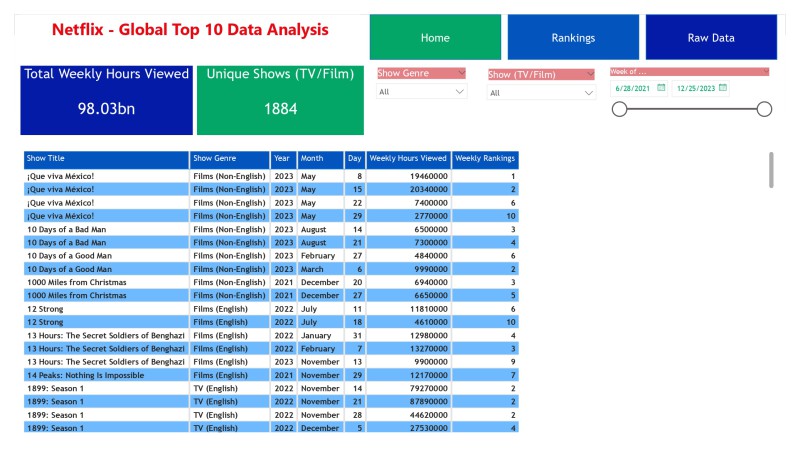Open the Home page button
The image size is (800, 463).
tap(435, 37)
